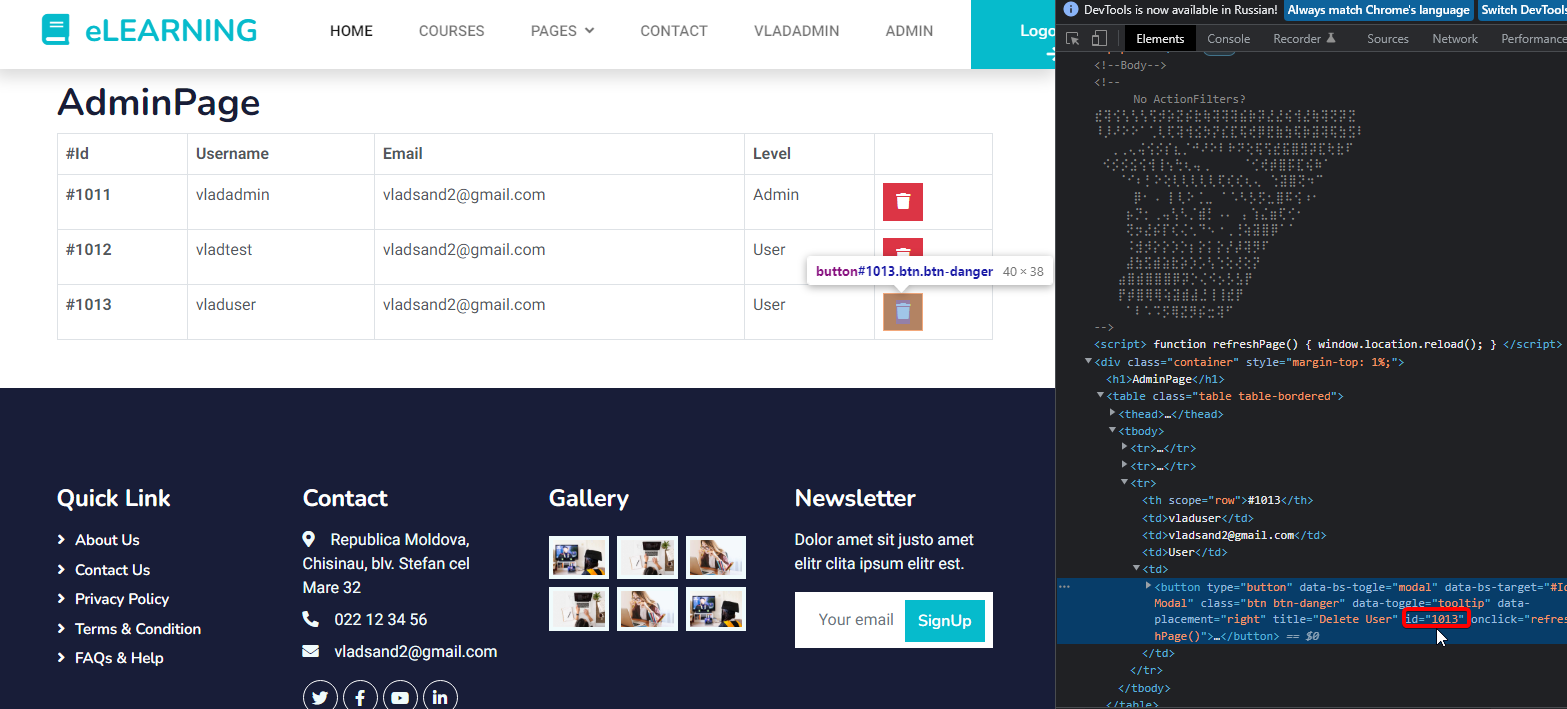This screenshot has height=709, width=1567.
Task: Select the th scope row #1013 line
Action: coord(1229,500)
